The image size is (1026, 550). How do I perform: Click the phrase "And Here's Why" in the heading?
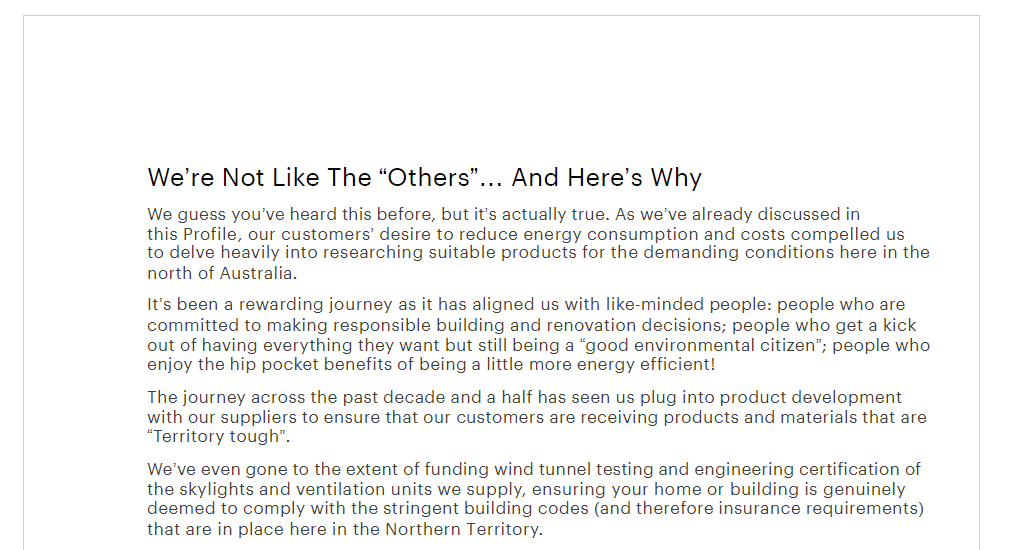tap(606, 178)
